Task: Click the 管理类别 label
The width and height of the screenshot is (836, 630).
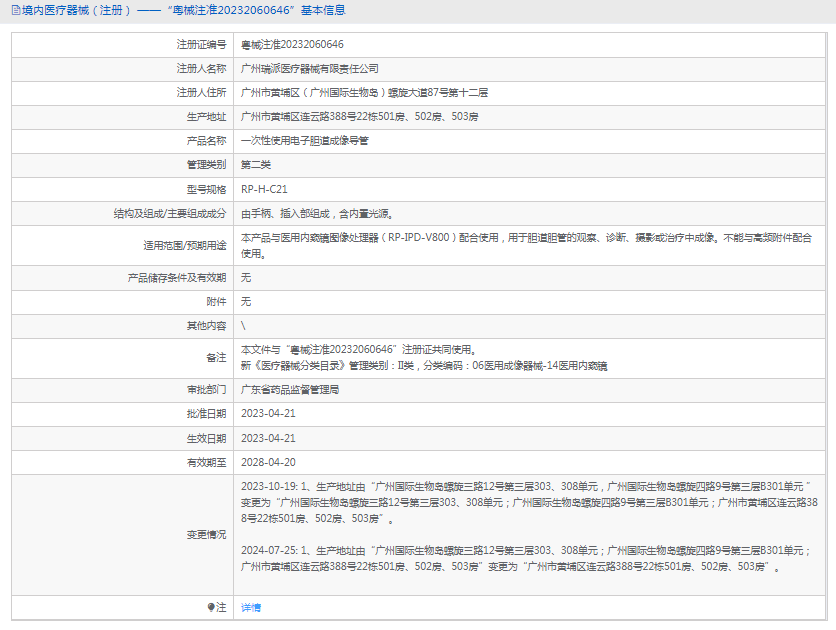Action: [206, 165]
